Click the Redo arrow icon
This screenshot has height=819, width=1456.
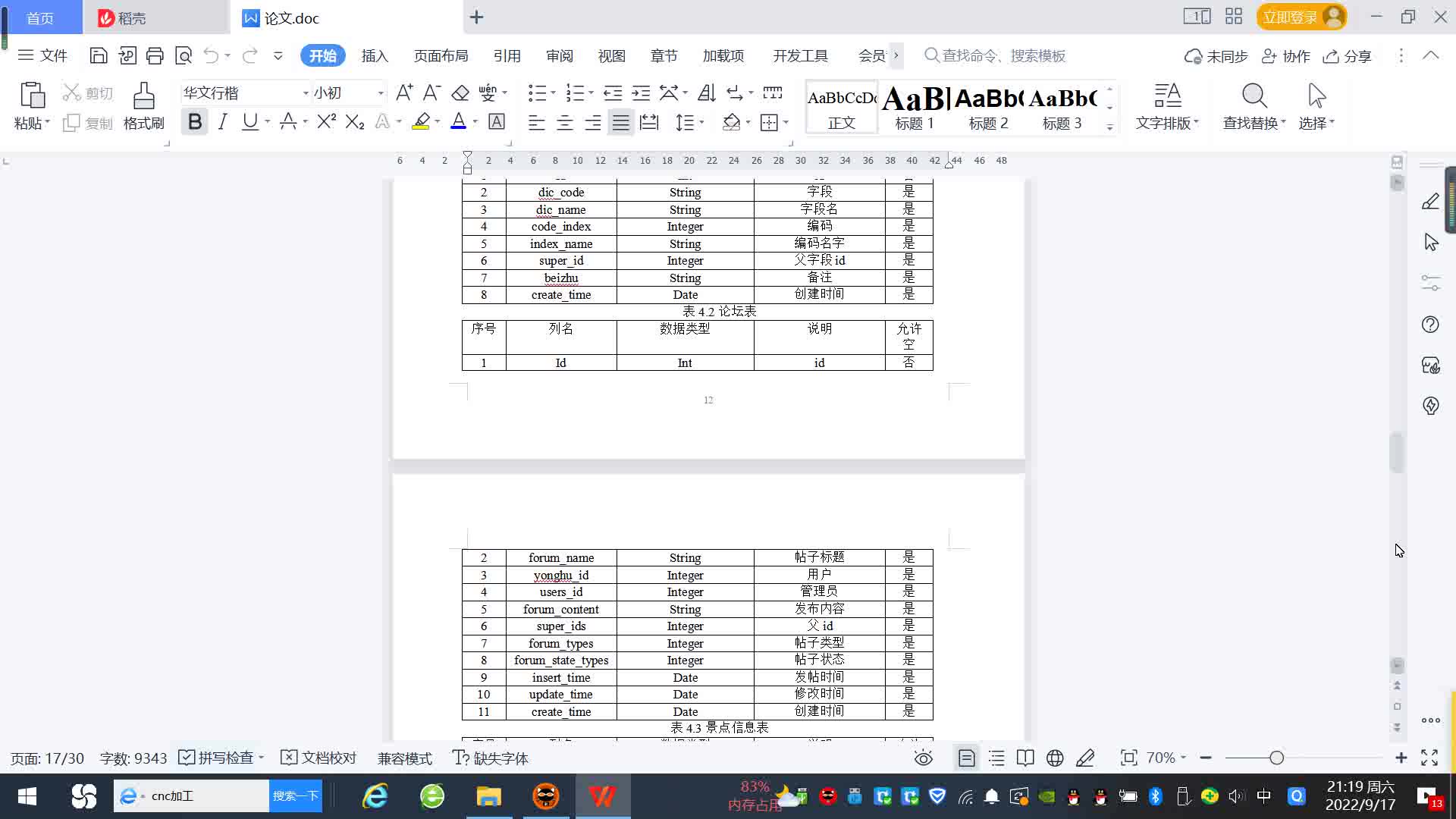[x=250, y=55]
